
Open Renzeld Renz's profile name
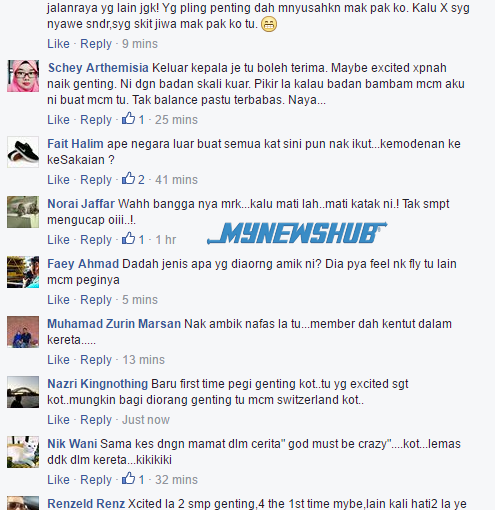(86, 504)
